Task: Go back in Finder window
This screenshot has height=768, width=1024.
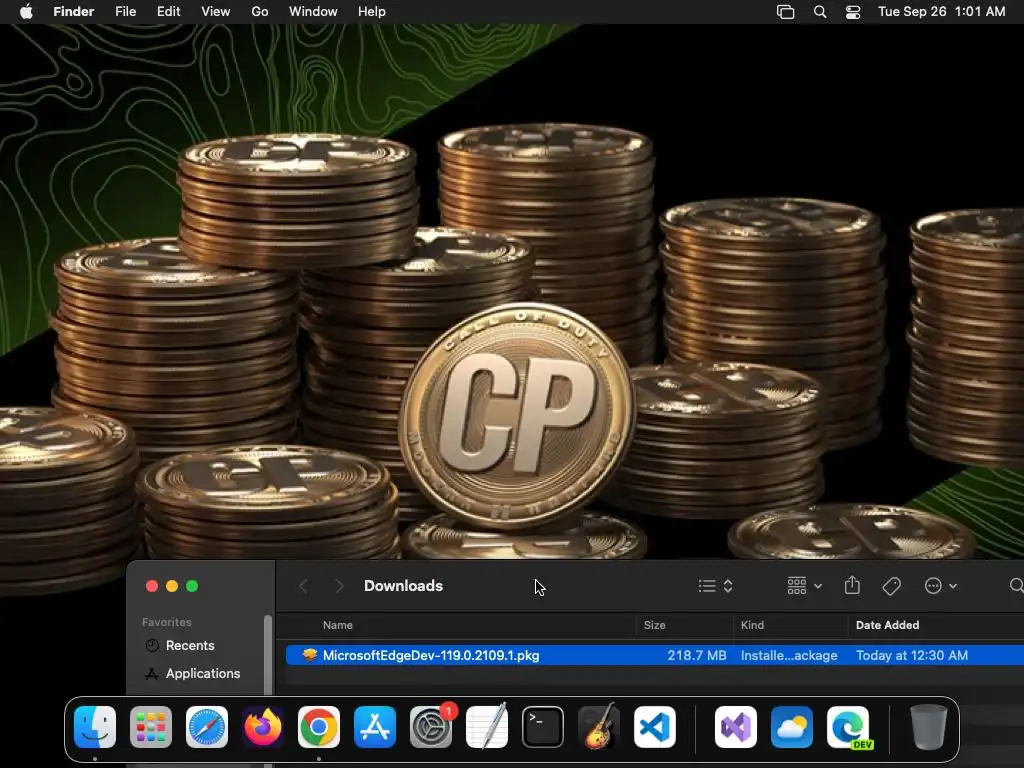Action: (303, 586)
